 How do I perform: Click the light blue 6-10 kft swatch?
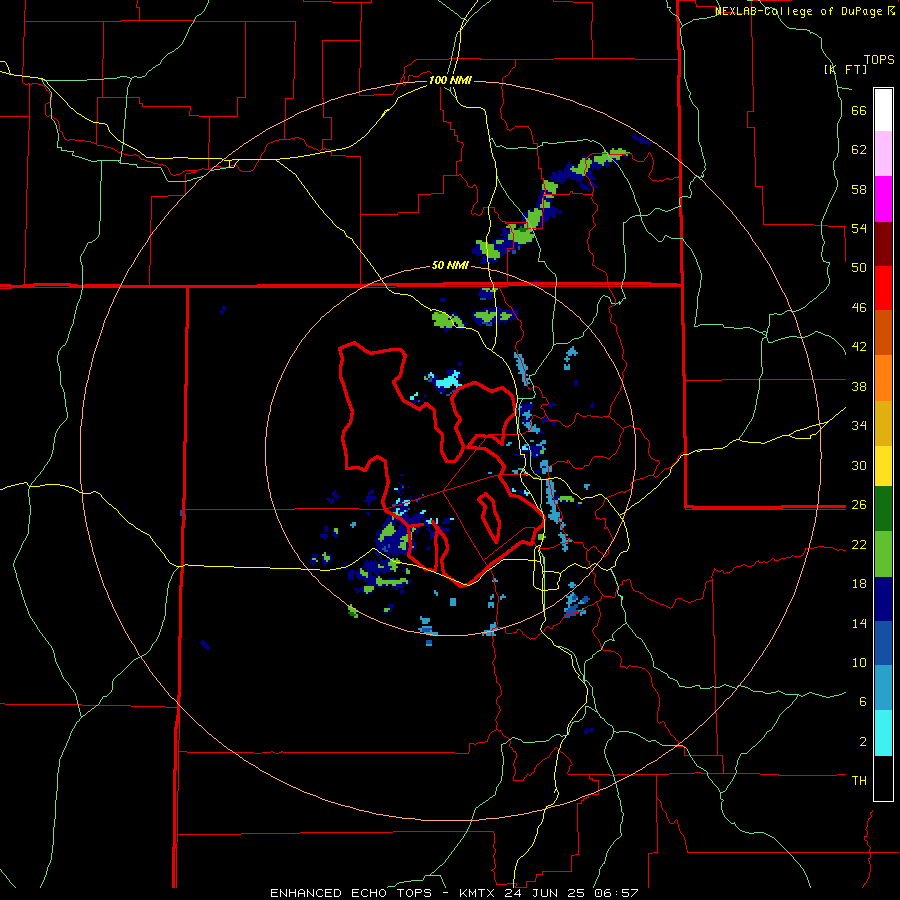point(883,689)
